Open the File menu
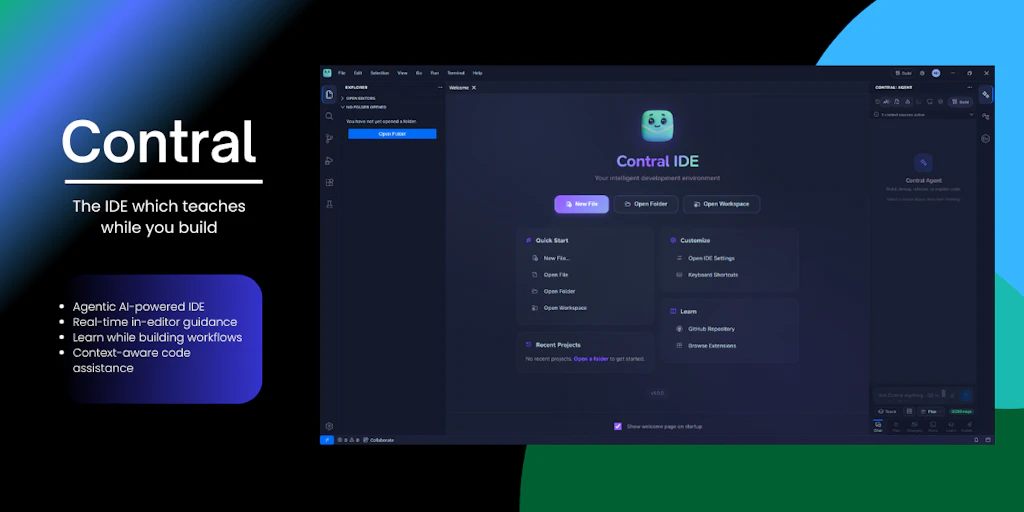This screenshot has height=512, width=1024. click(342, 73)
